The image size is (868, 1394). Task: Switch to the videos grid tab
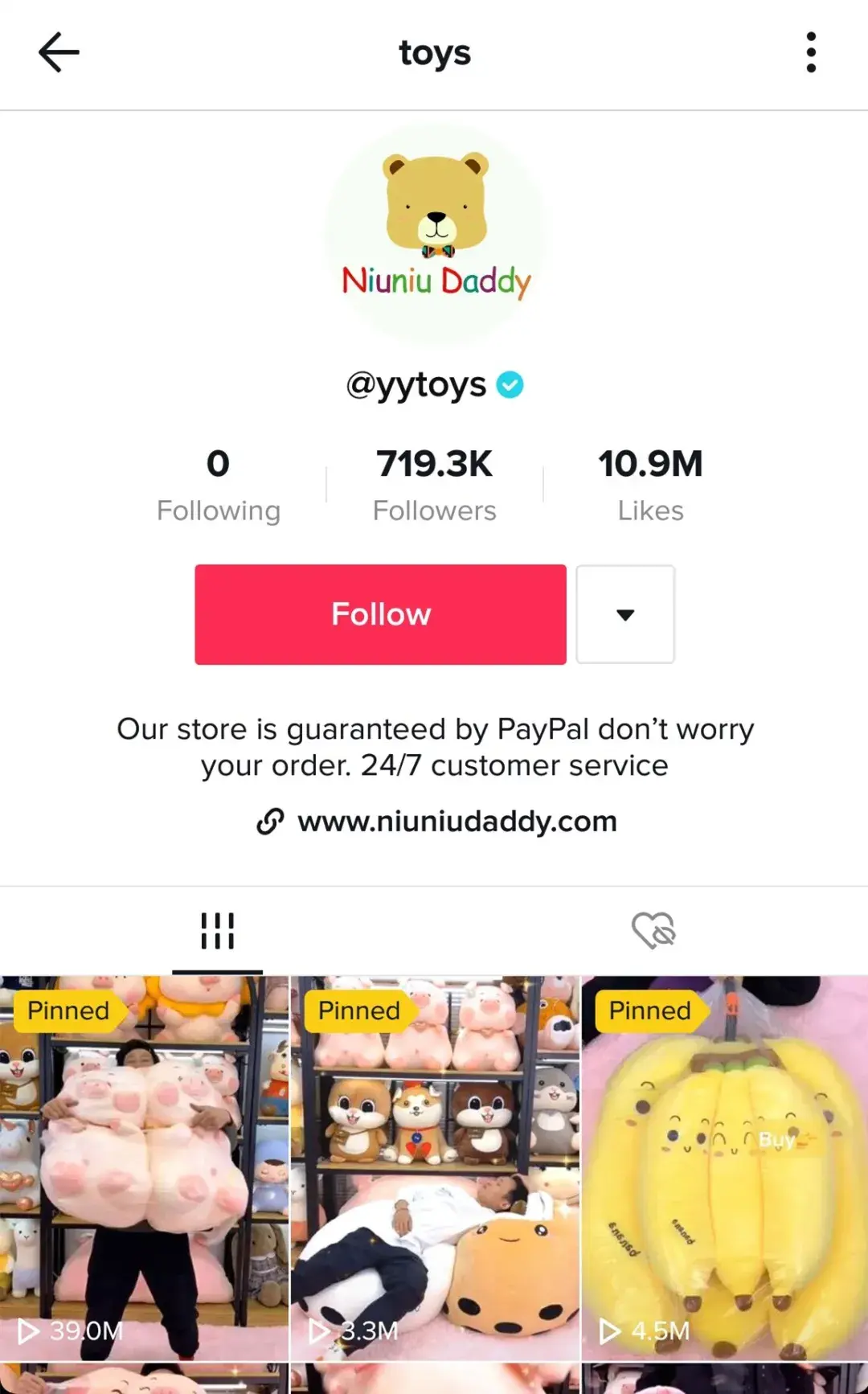(x=217, y=931)
